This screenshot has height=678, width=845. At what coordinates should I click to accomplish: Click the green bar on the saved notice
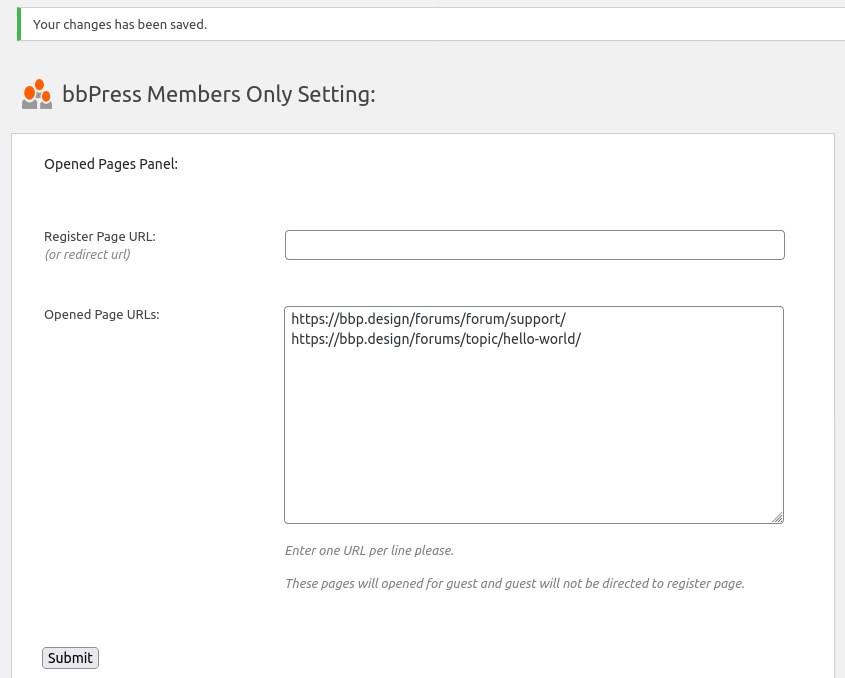click(x=18, y=24)
